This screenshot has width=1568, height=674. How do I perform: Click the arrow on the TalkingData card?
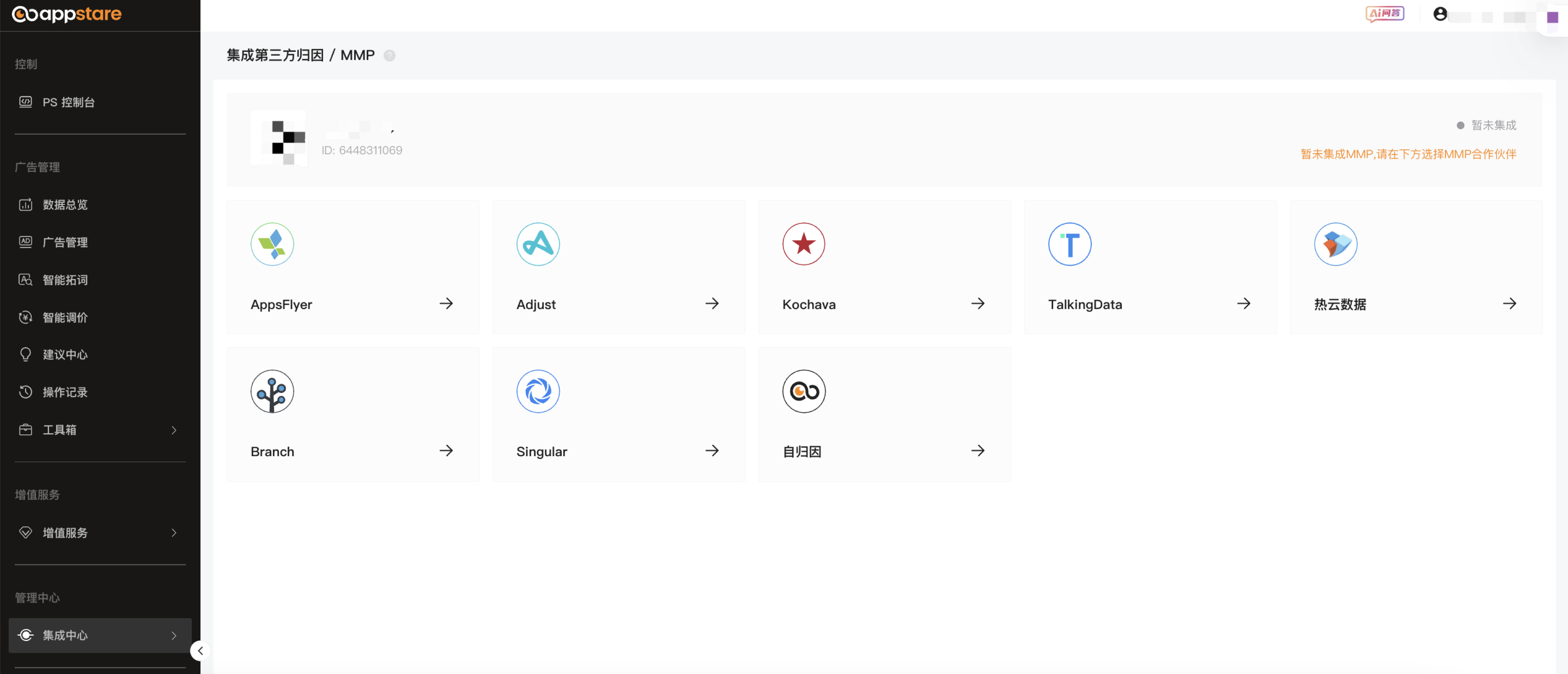pos(1244,303)
